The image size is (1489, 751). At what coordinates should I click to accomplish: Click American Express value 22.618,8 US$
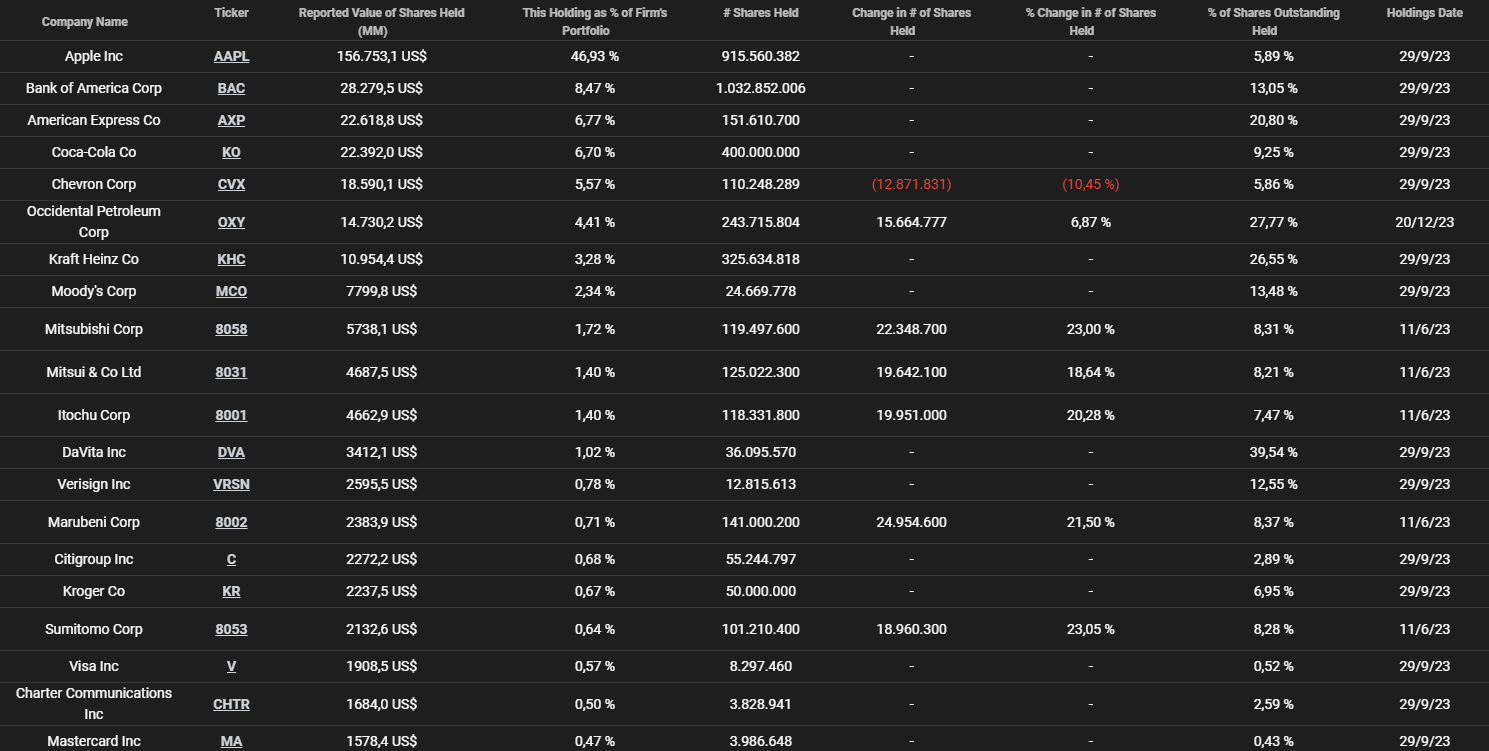coord(380,120)
